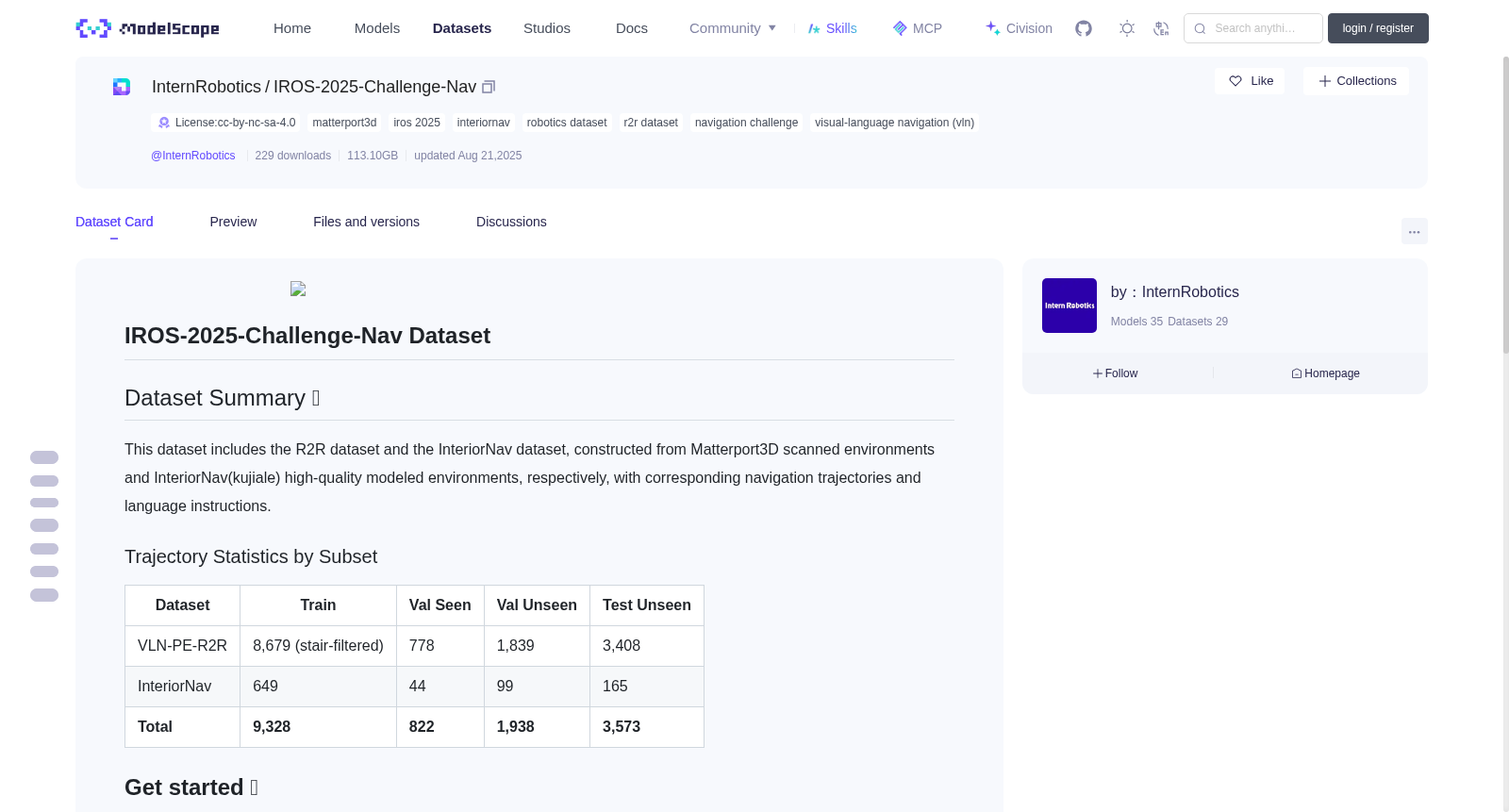The height and width of the screenshot is (812, 1509).
Task: Copy the dataset name with the copy icon
Action: (489, 87)
